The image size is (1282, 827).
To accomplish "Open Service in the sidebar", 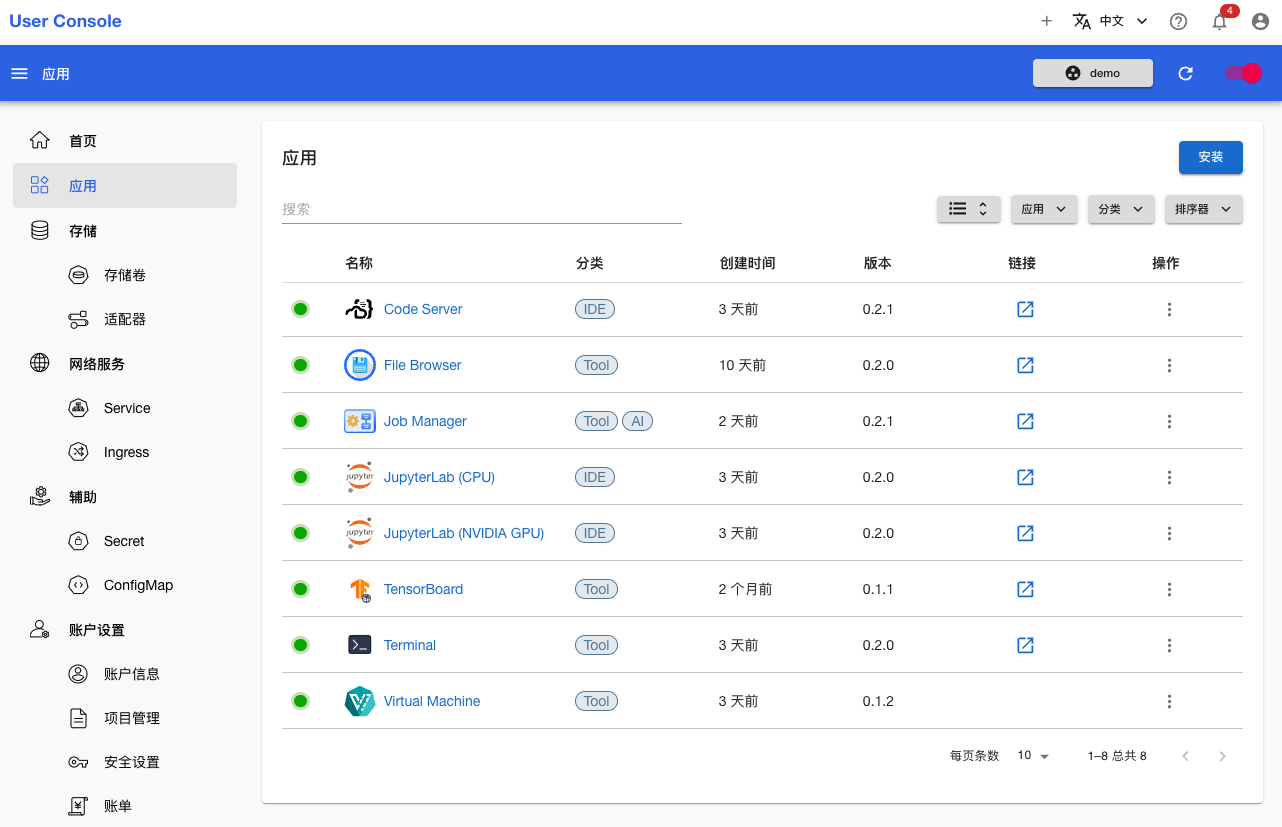I will click(x=125, y=408).
